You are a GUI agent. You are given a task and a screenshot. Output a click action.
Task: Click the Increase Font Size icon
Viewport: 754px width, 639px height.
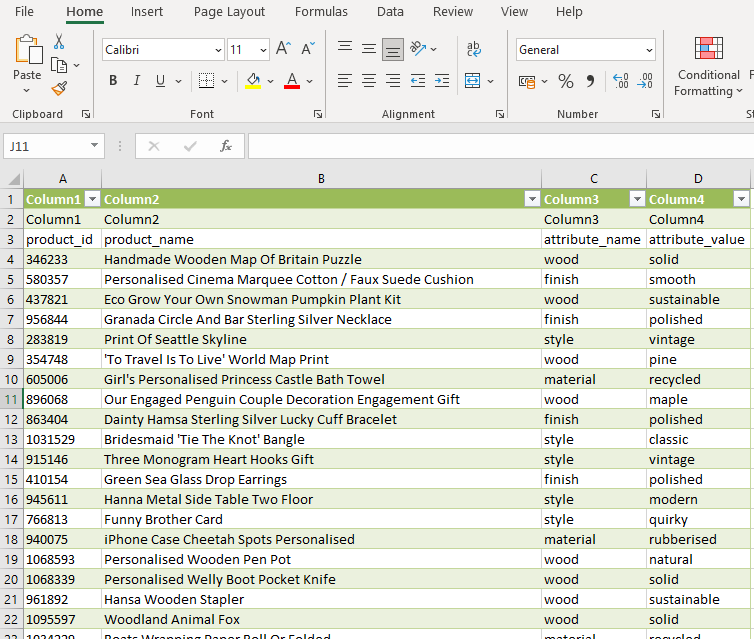[283, 49]
